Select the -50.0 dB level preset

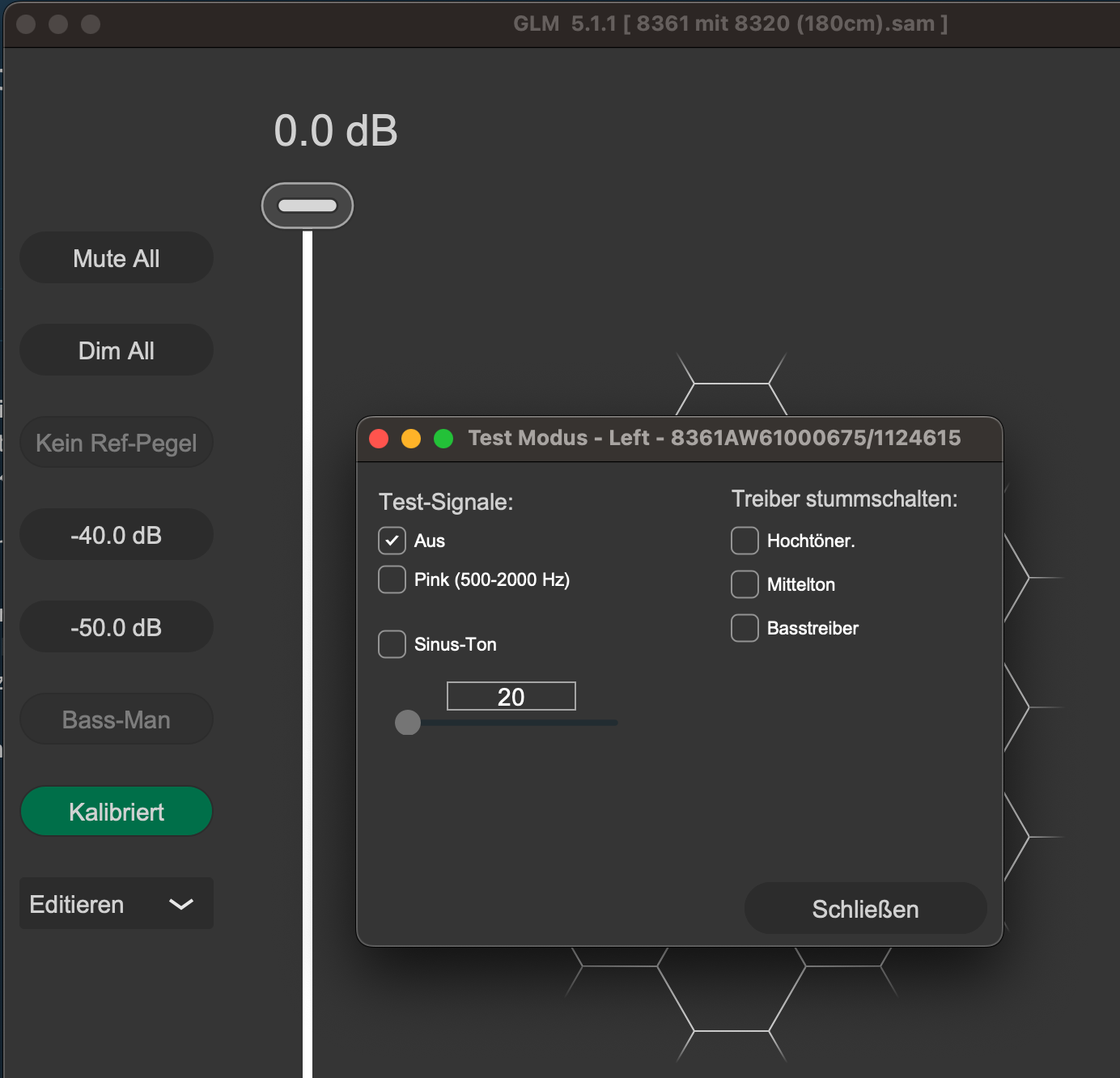(x=117, y=627)
